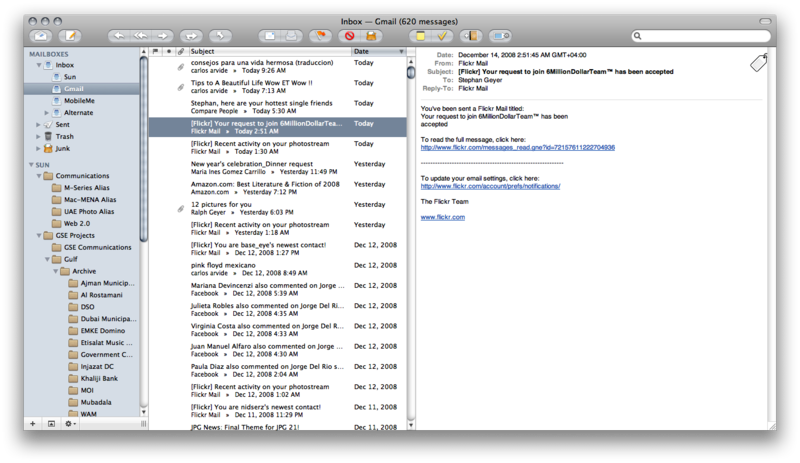Expand the Sent mailbox
The width and height of the screenshot is (800, 463).
coord(38,125)
